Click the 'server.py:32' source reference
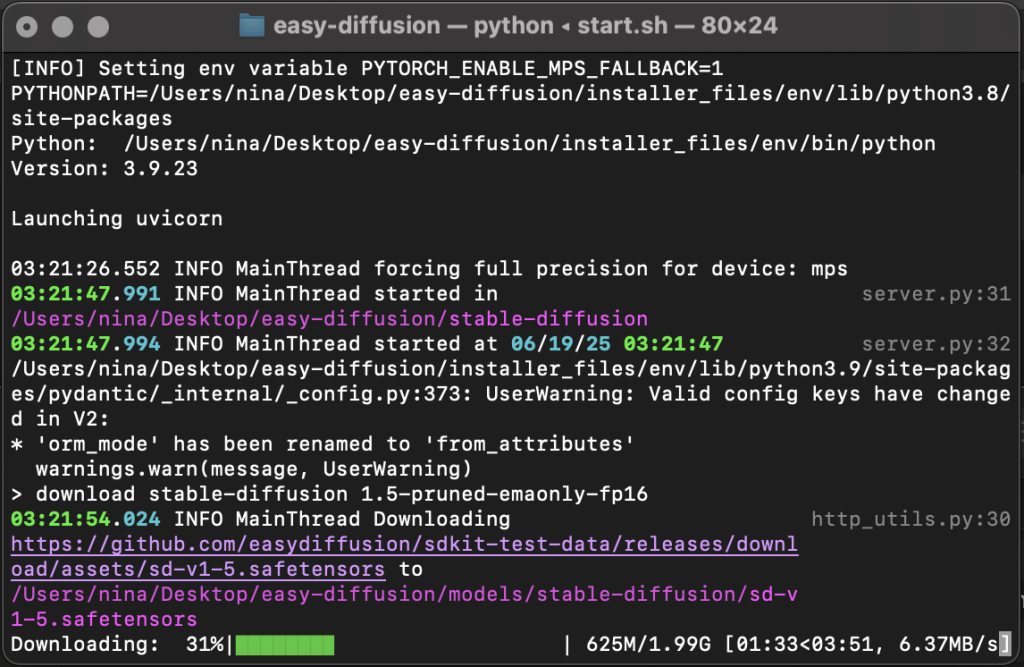 point(936,344)
